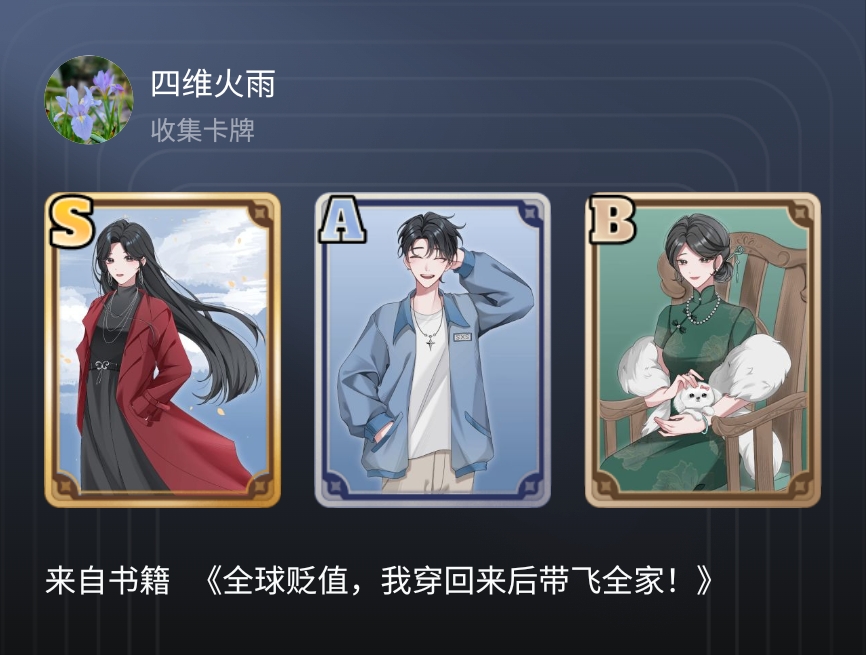
Task: Click the 来自书籍 label
Action: 107,581
